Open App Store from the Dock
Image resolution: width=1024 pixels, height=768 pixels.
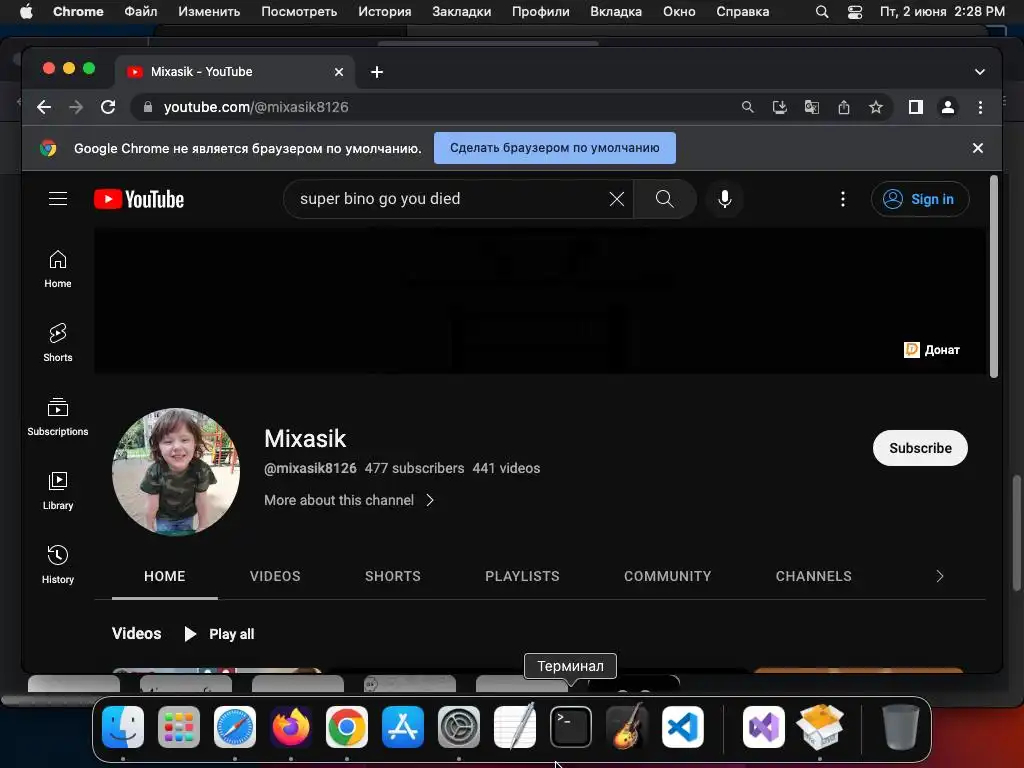(403, 727)
